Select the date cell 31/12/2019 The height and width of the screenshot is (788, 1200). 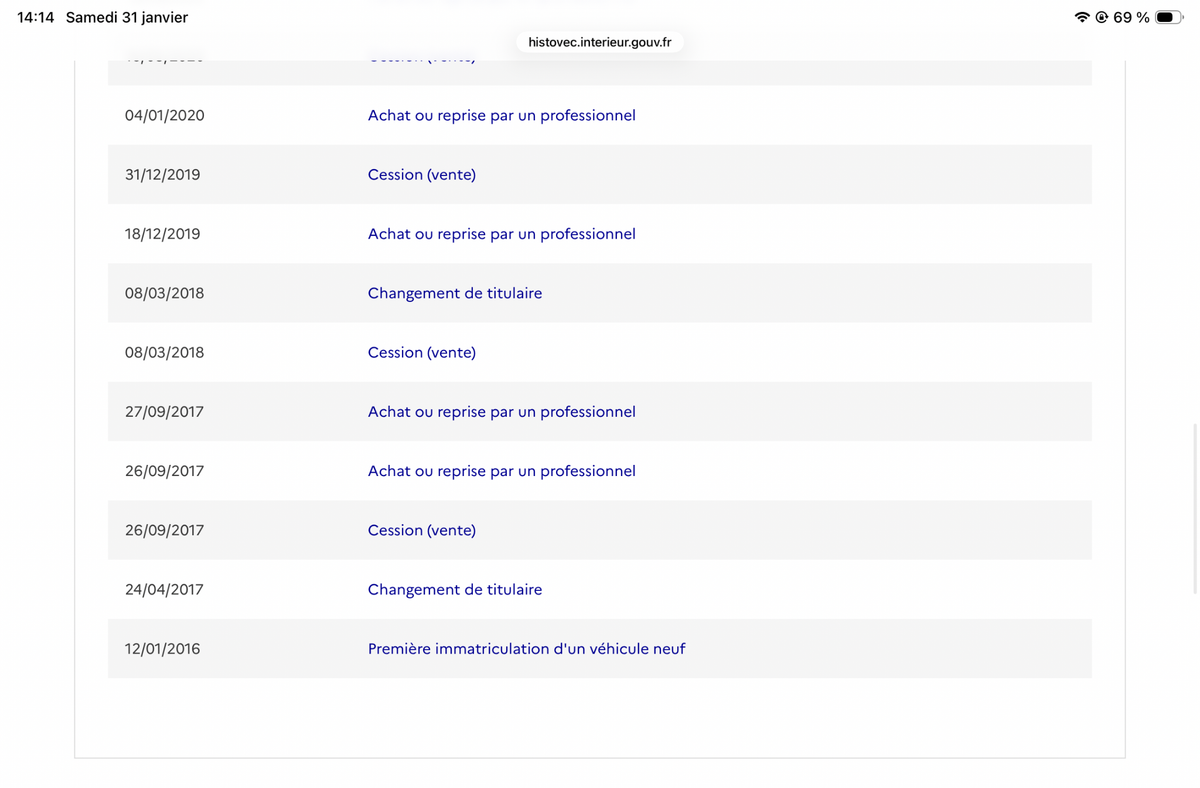click(163, 174)
